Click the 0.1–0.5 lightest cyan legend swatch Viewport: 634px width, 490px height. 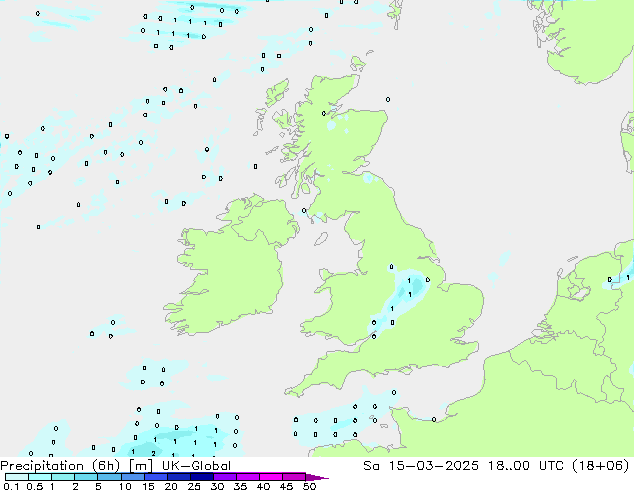pos(17,477)
